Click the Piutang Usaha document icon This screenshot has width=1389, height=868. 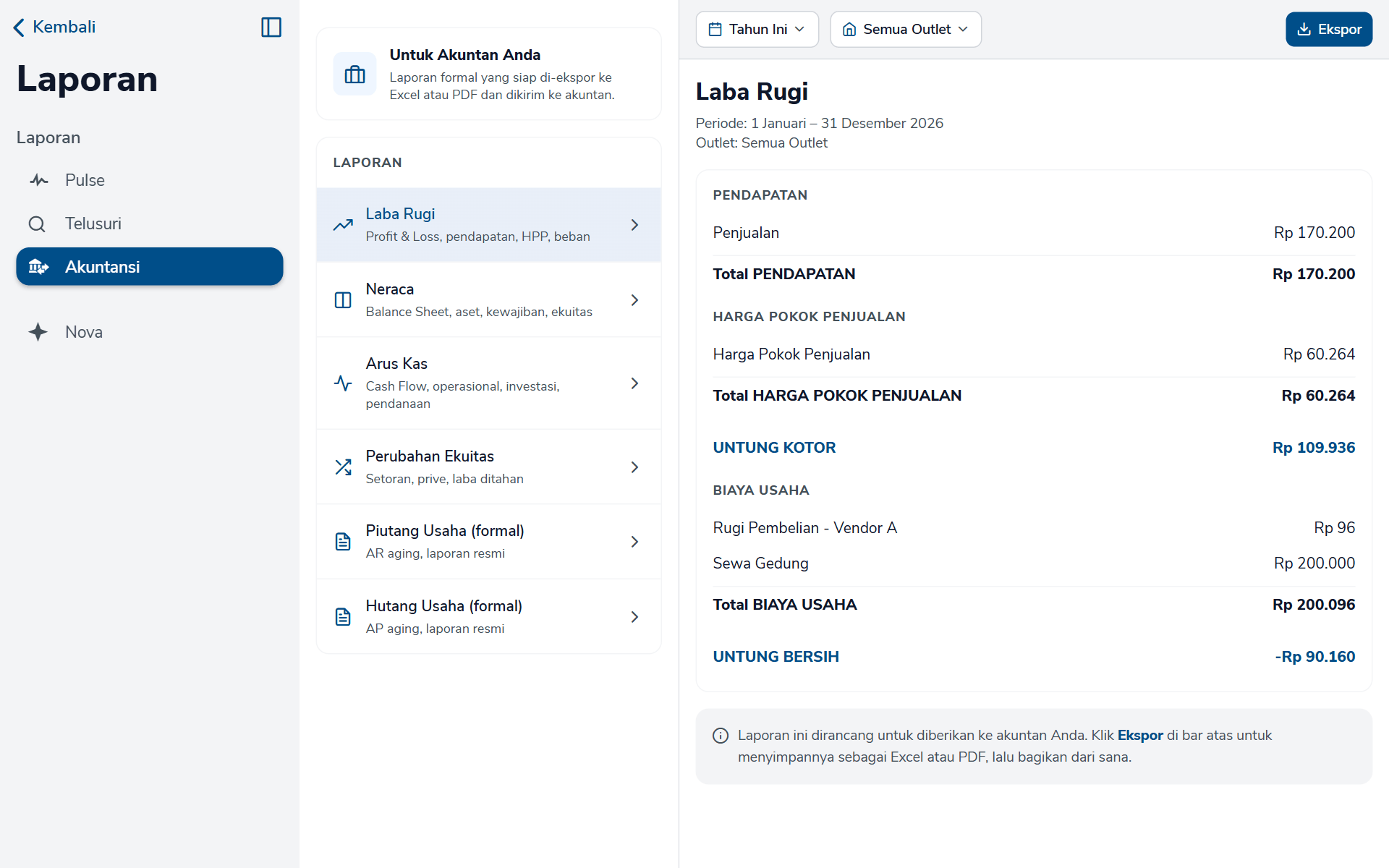click(x=343, y=542)
